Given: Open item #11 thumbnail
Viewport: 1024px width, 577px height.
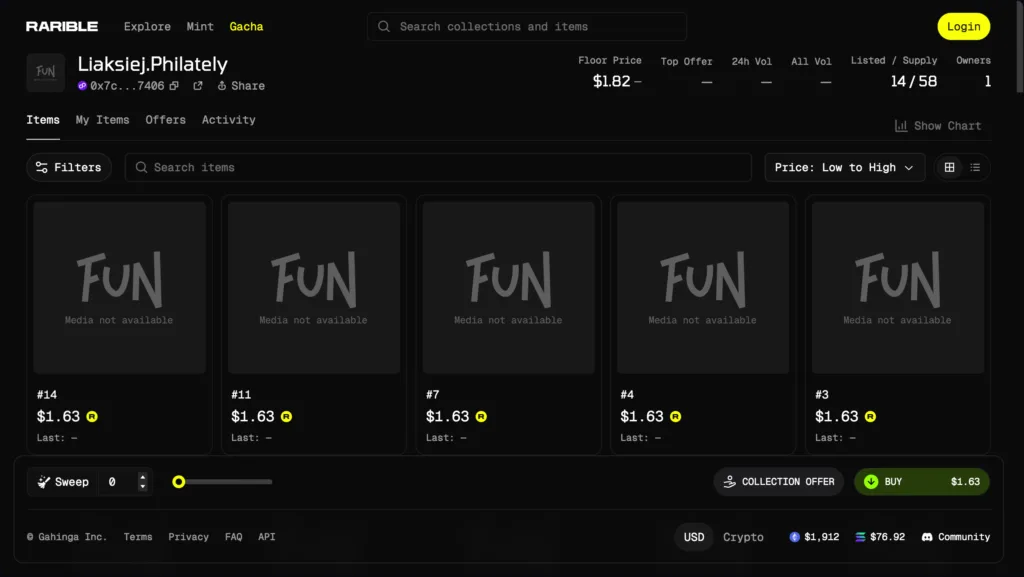Looking at the screenshot, I should click(x=314, y=287).
